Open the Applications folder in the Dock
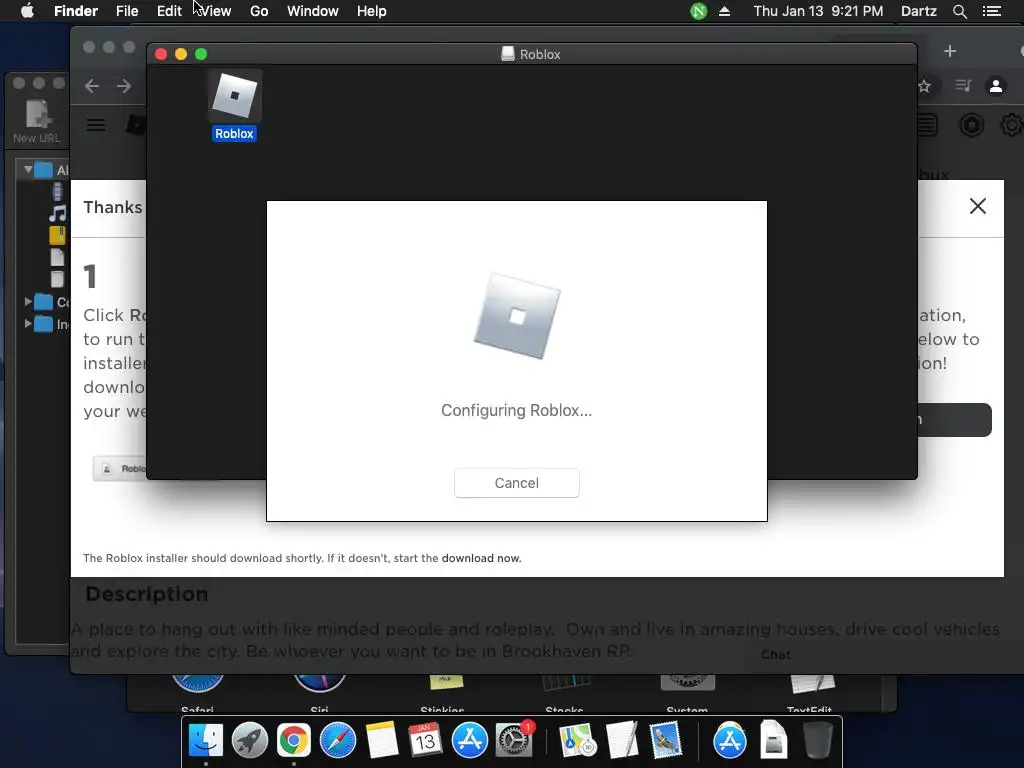 coord(729,740)
